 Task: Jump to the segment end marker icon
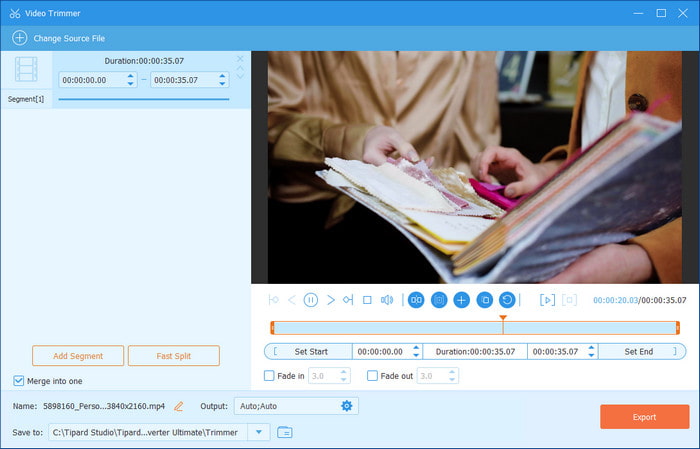(348, 300)
